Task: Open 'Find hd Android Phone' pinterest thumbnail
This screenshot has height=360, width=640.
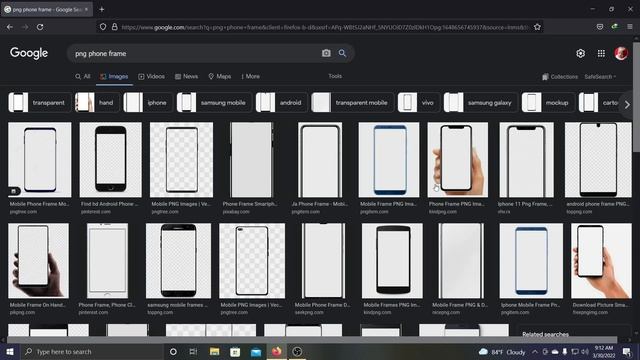Action: click(x=111, y=160)
